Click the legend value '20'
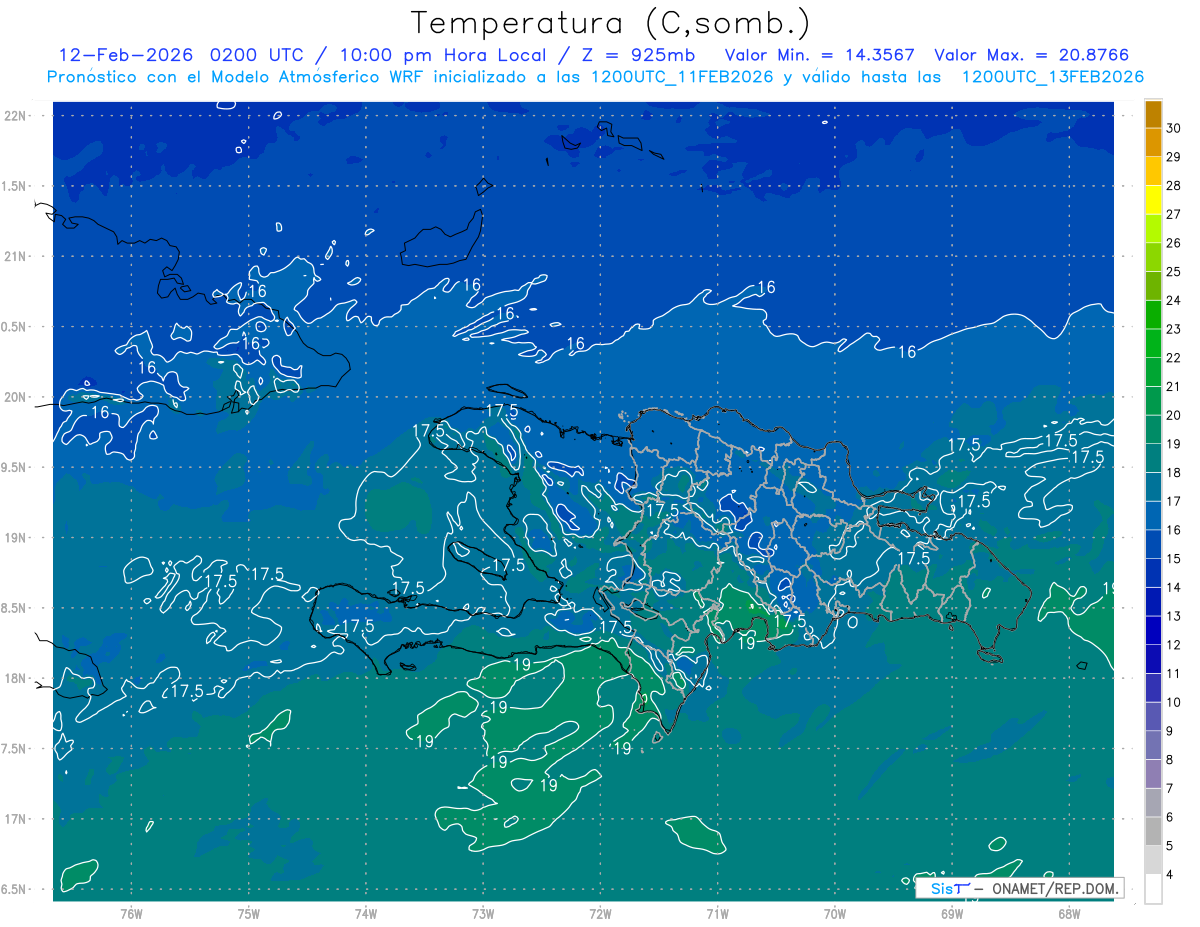 (1174, 415)
